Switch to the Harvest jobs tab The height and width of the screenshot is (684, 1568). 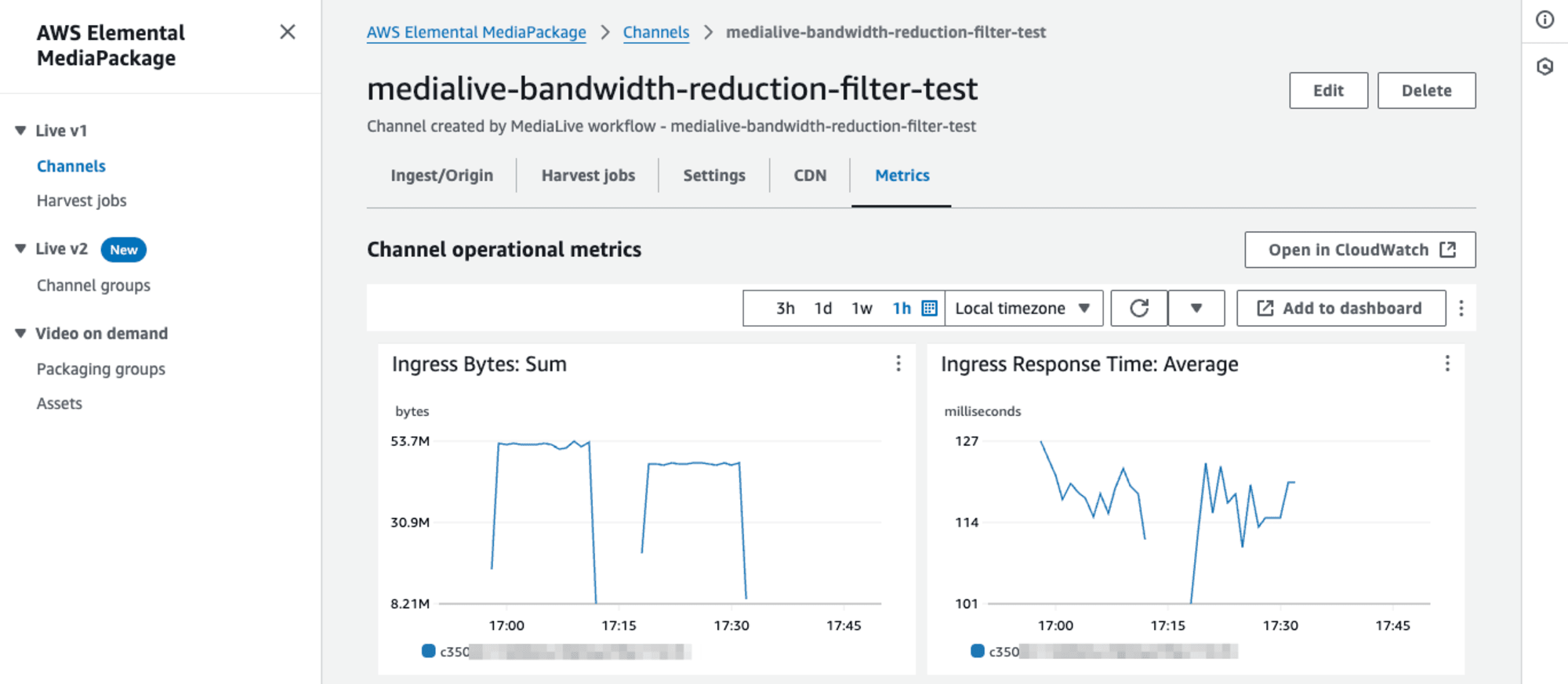[x=588, y=176]
